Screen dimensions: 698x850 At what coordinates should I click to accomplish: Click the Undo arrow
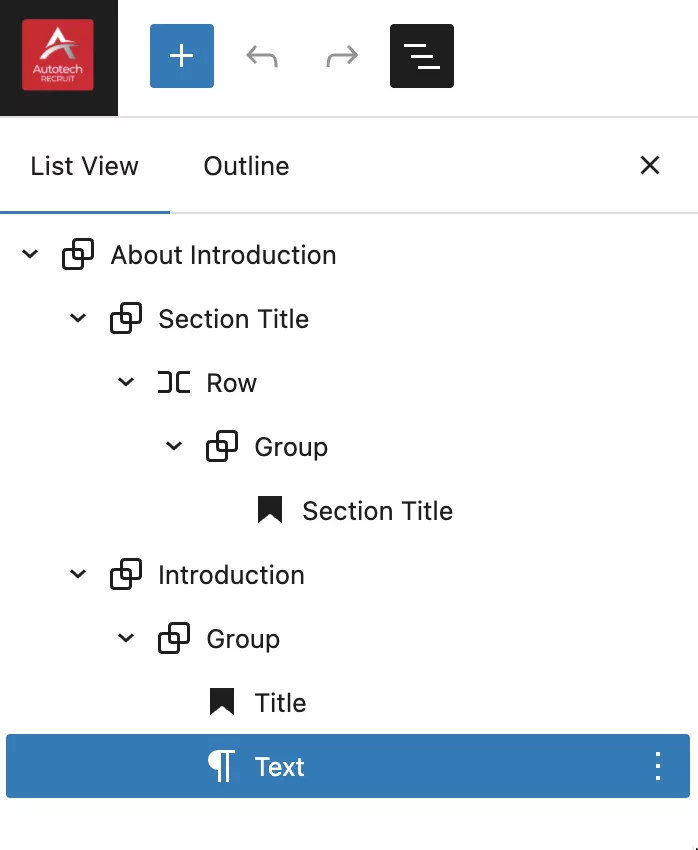tap(262, 56)
